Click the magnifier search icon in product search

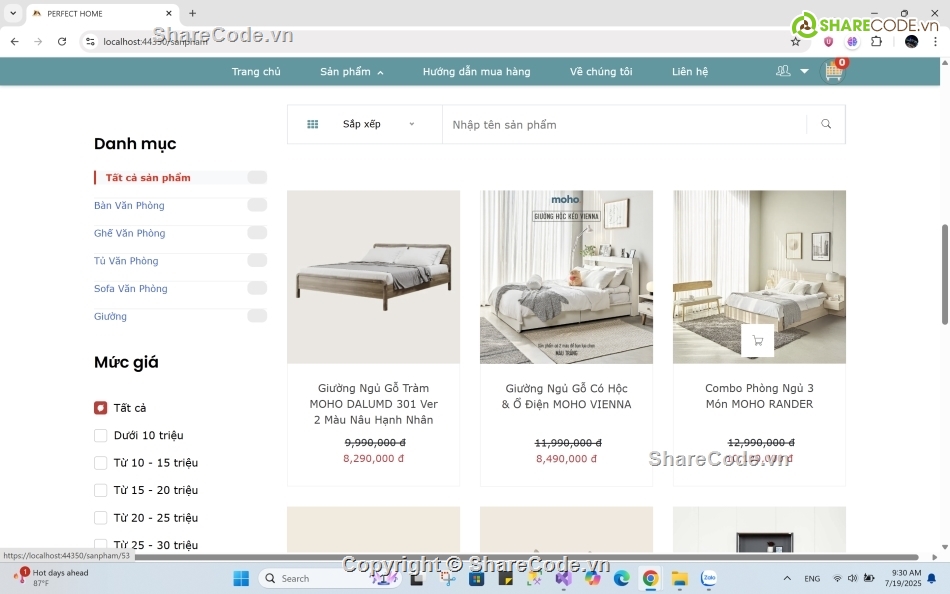tap(826, 124)
